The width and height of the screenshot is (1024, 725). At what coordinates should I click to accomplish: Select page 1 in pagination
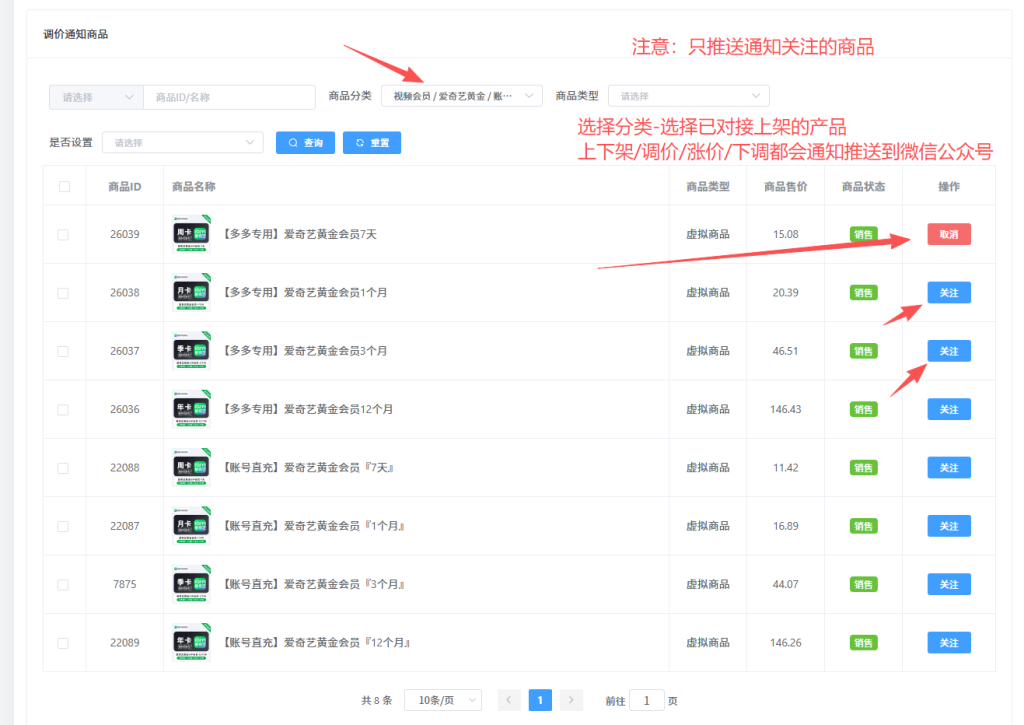point(539,700)
